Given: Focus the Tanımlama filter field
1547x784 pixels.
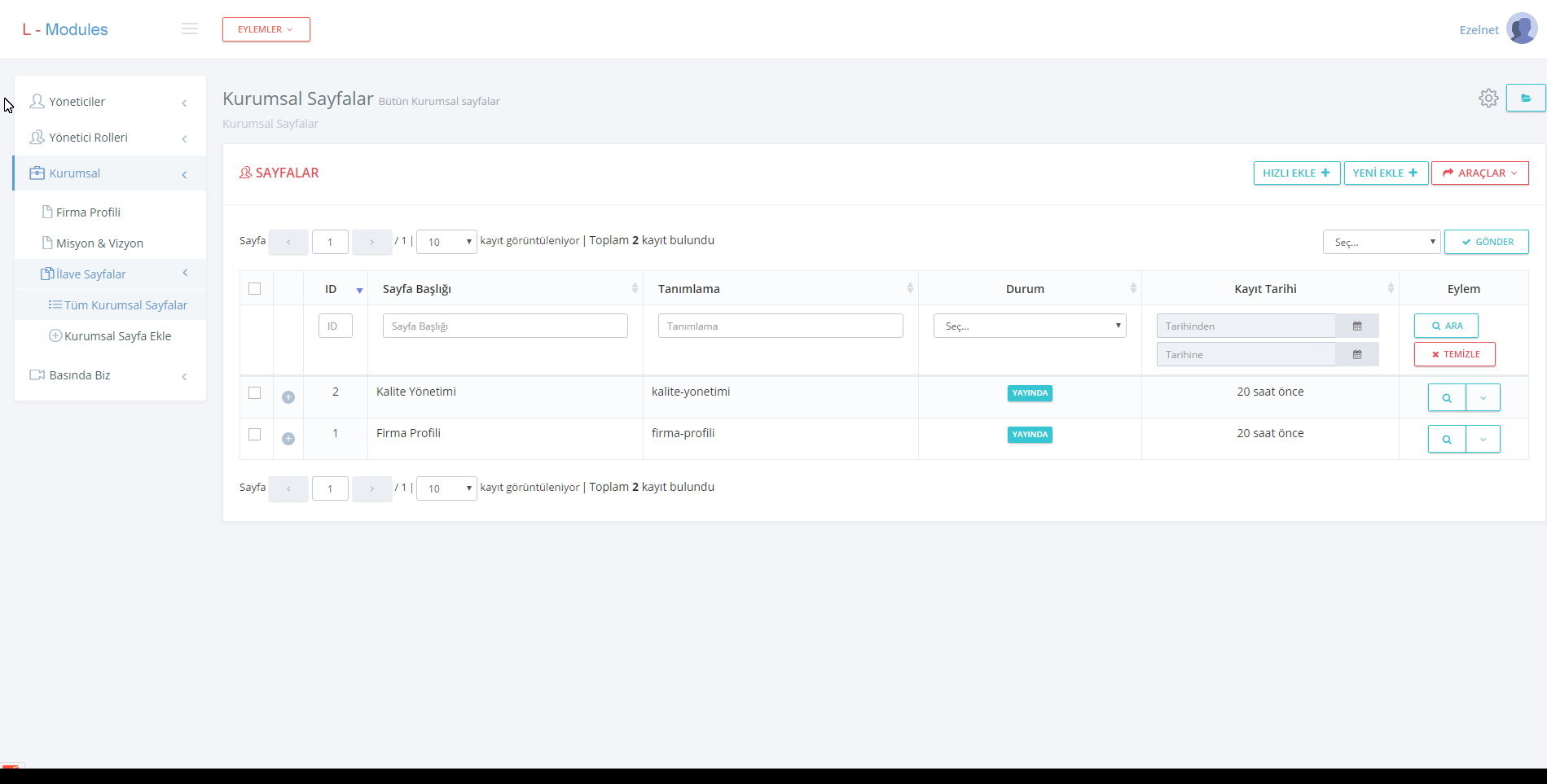Looking at the screenshot, I should (x=780, y=326).
